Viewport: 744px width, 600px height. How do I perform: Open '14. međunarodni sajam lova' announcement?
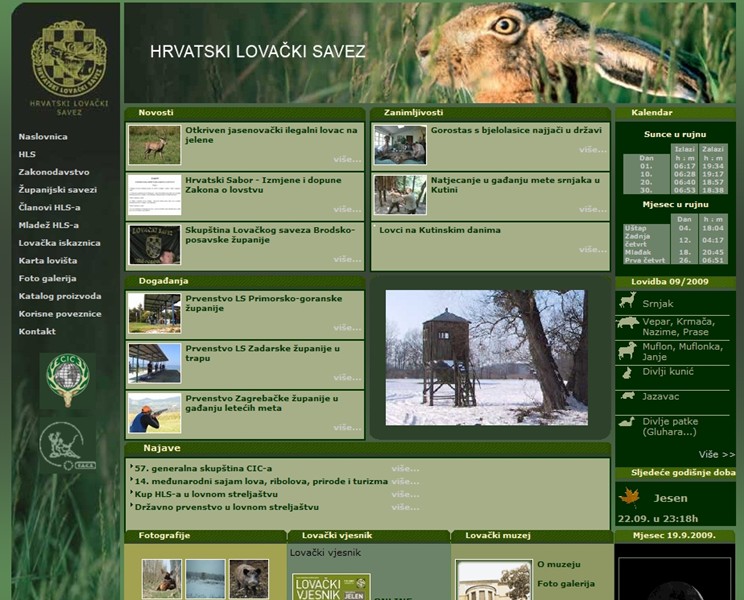261,481
